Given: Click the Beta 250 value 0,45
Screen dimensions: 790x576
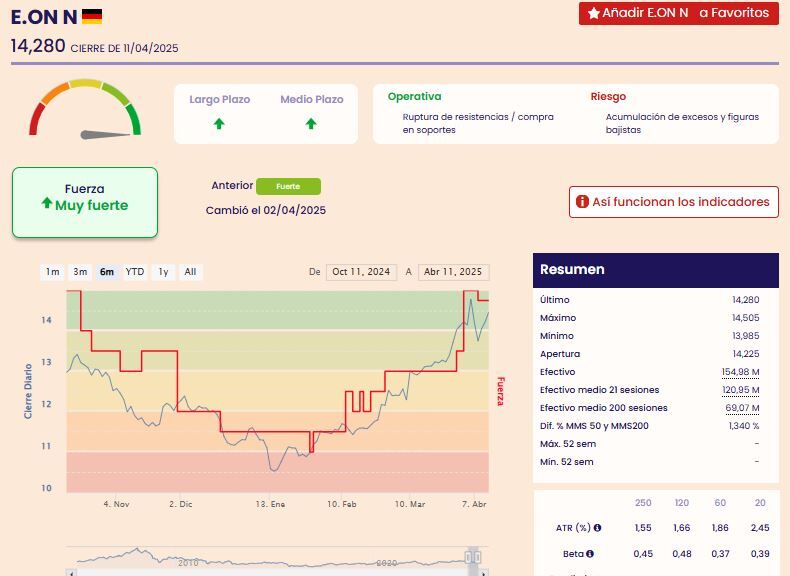Looking at the screenshot, I should pyautogui.click(x=643, y=553).
